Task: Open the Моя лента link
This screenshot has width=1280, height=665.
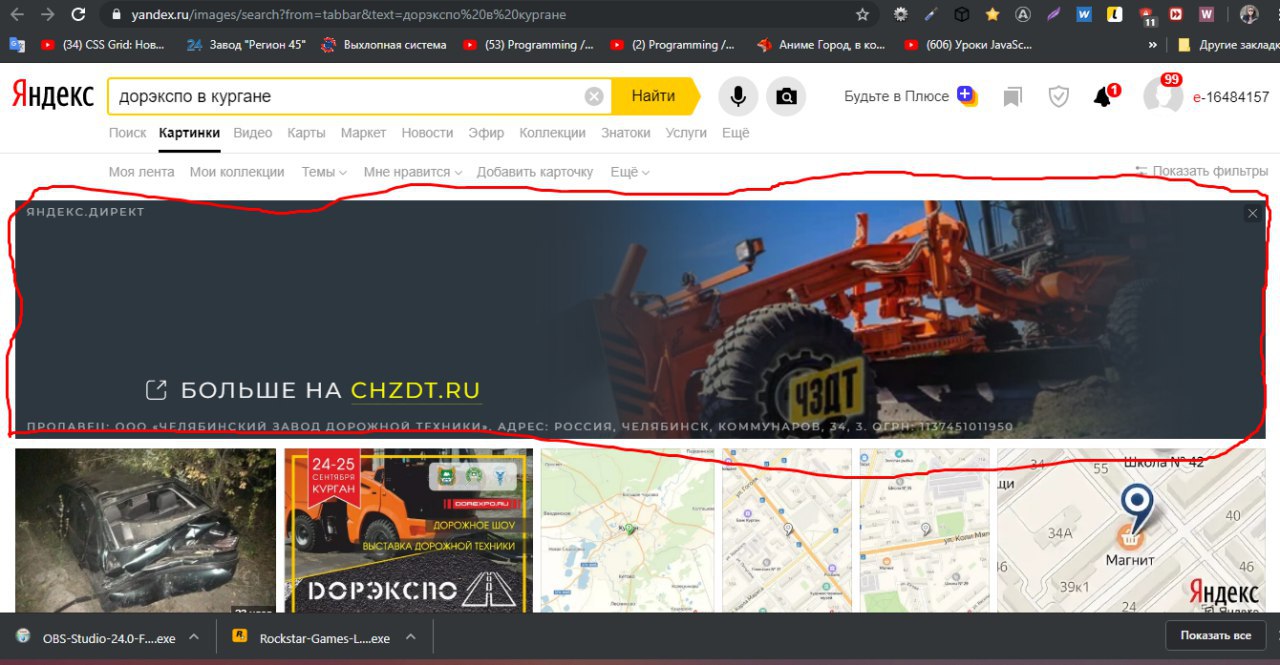Action: point(141,172)
